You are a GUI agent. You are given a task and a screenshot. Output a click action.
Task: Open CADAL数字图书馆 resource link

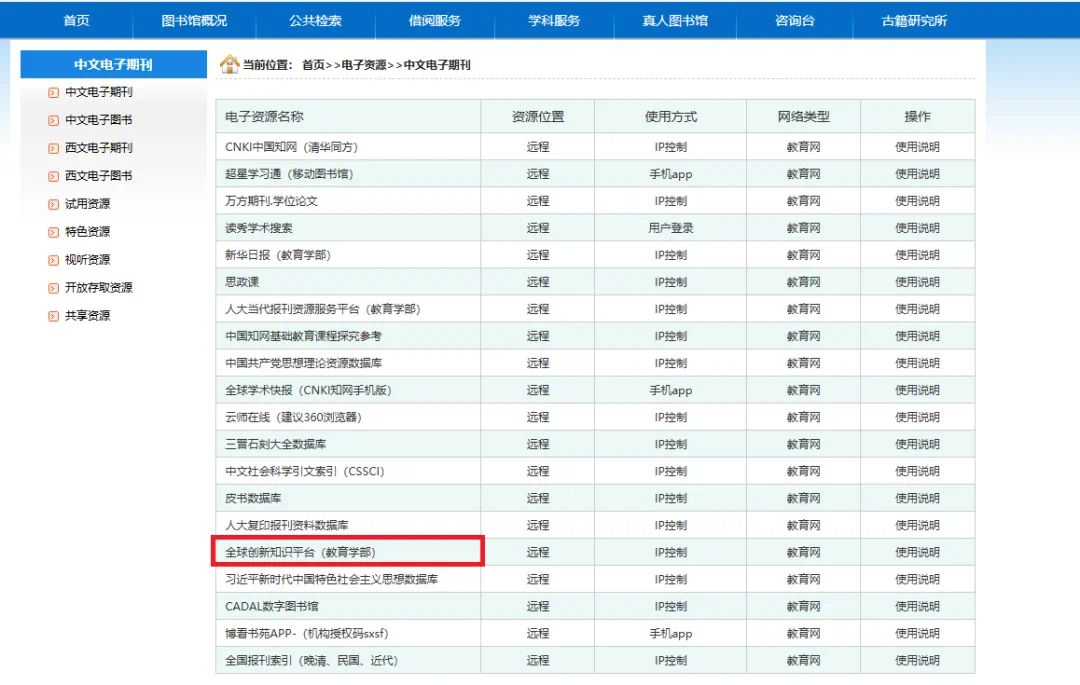tap(272, 606)
